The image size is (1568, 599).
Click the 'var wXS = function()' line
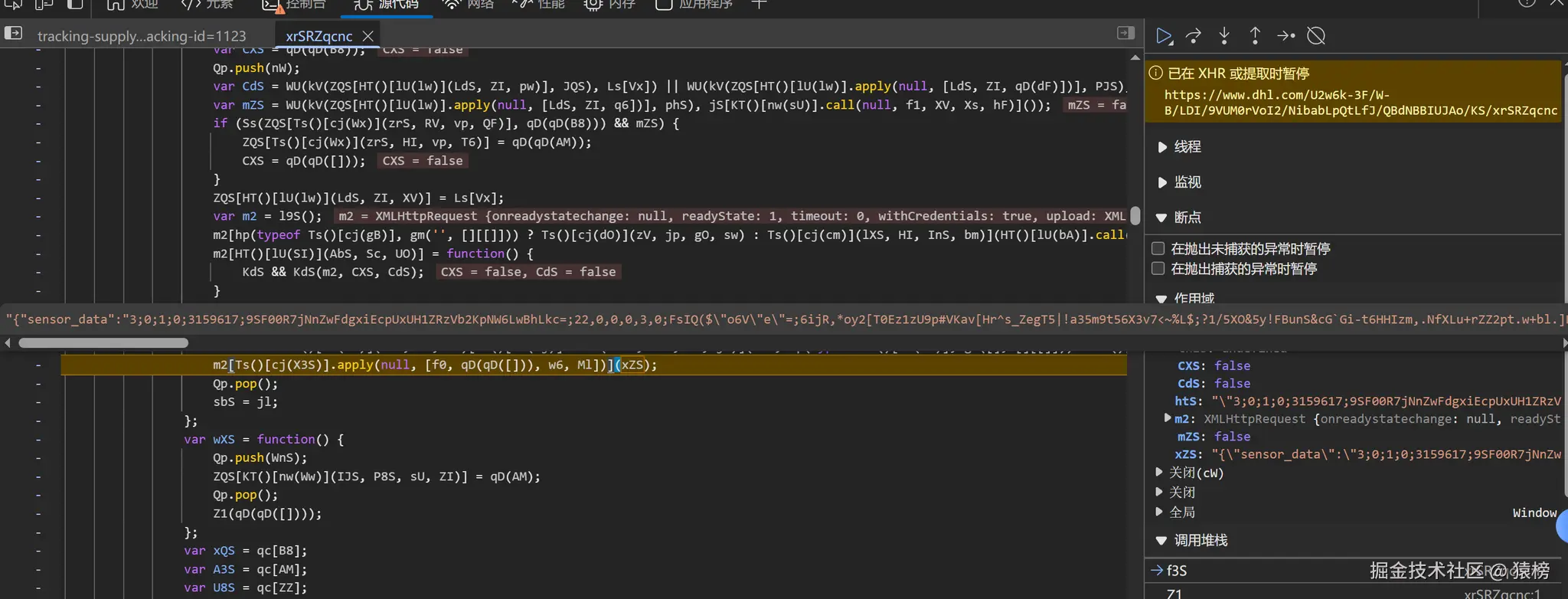(263, 439)
